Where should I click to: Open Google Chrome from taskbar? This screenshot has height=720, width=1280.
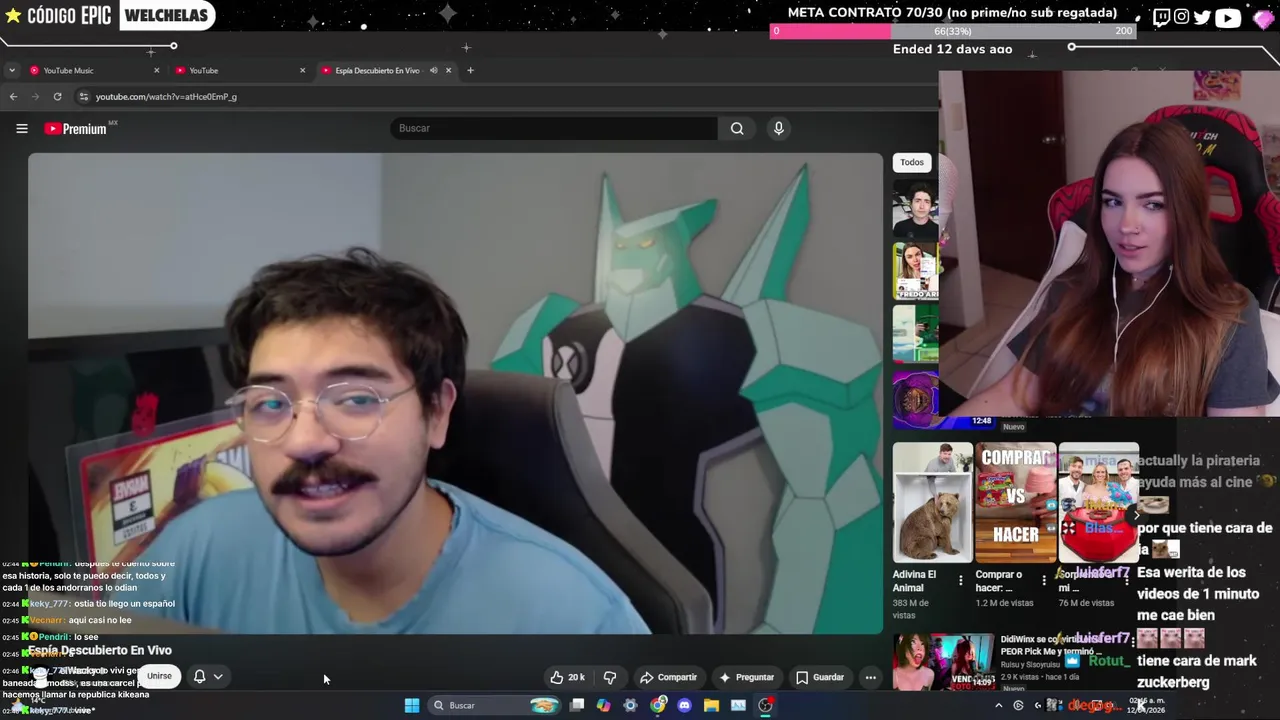click(657, 705)
